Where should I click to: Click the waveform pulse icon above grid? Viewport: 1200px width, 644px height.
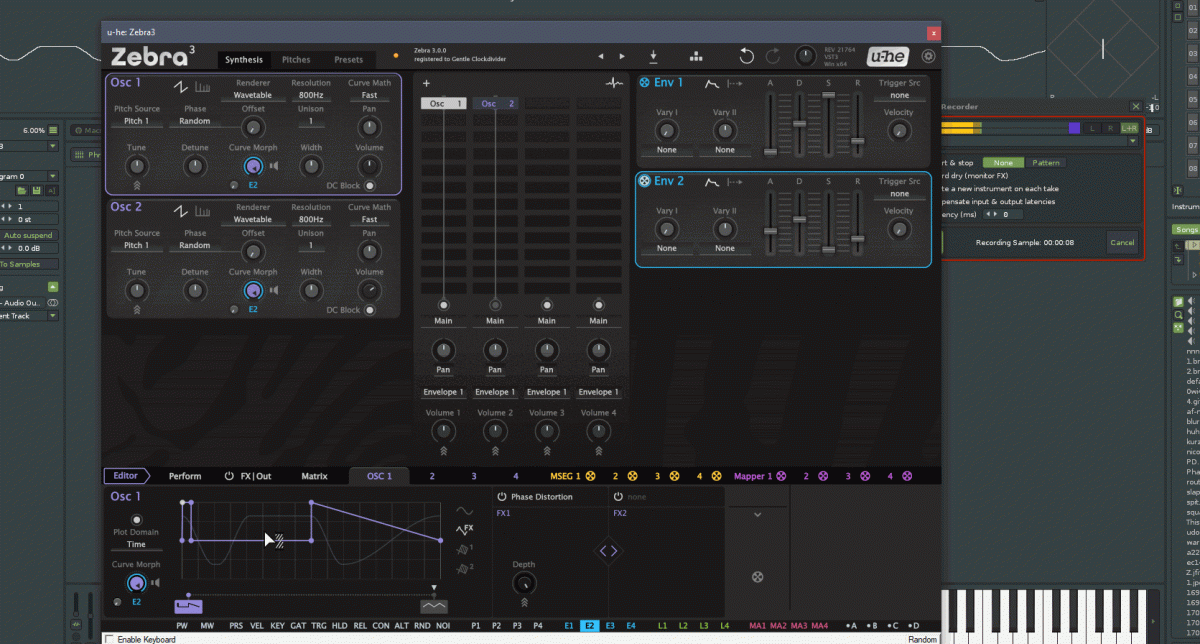pos(613,84)
